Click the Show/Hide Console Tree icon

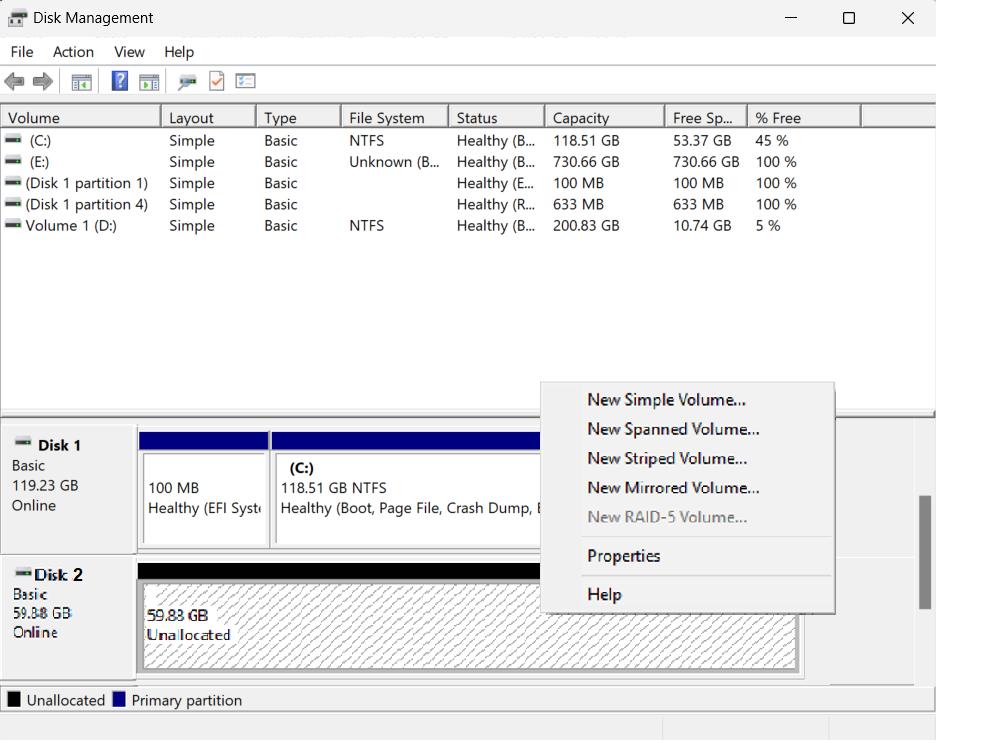(x=82, y=81)
